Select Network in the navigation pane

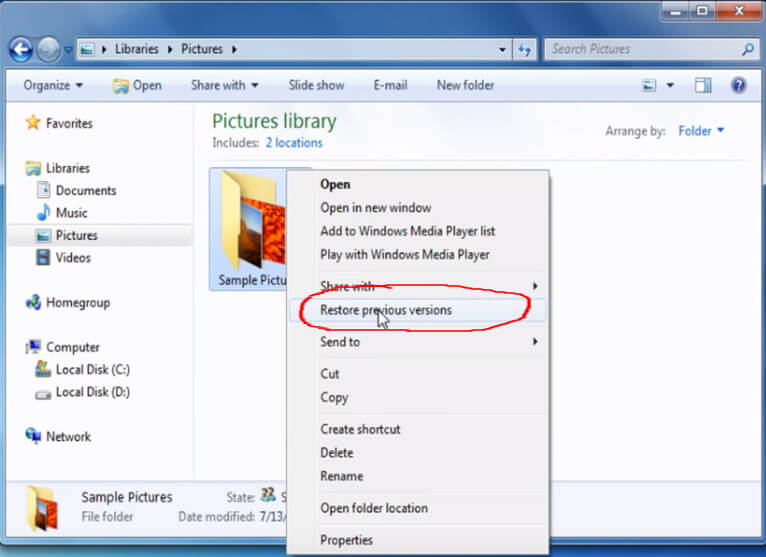pos(68,437)
